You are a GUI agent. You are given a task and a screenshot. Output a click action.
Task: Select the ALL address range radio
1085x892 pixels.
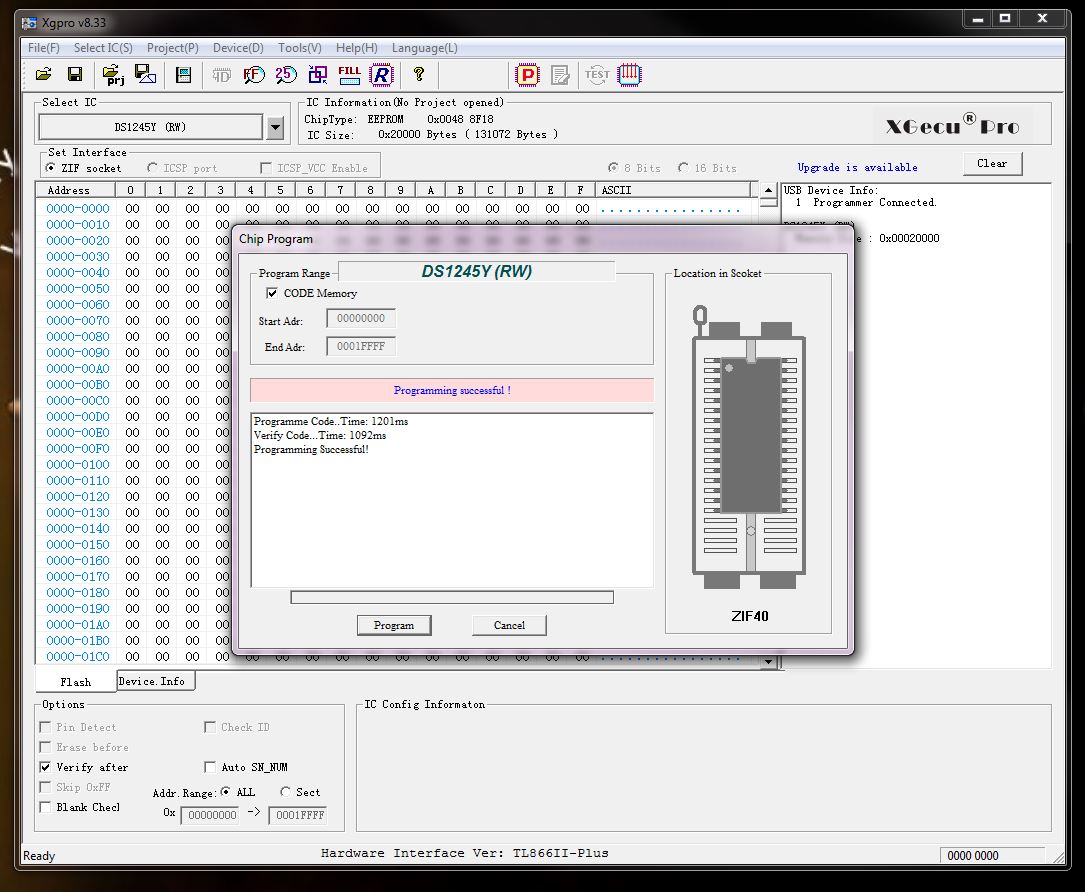click(x=226, y=792)
